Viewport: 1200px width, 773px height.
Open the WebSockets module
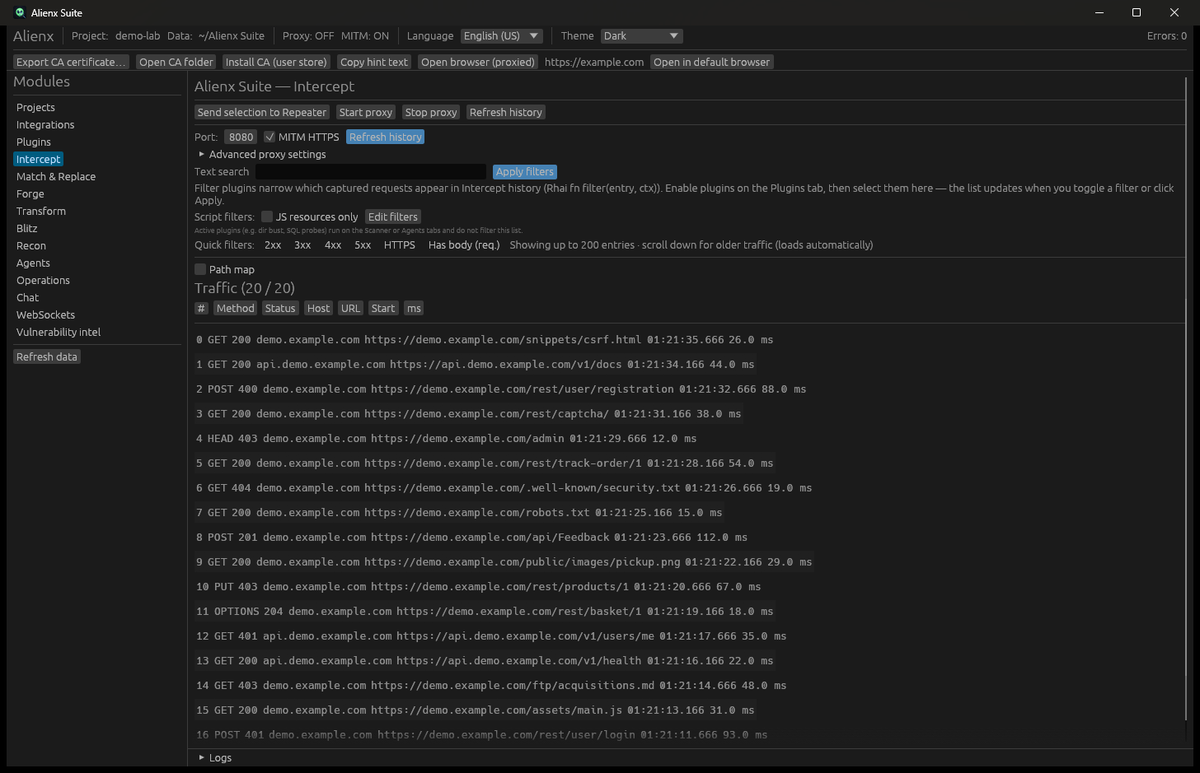click(46, 315)
